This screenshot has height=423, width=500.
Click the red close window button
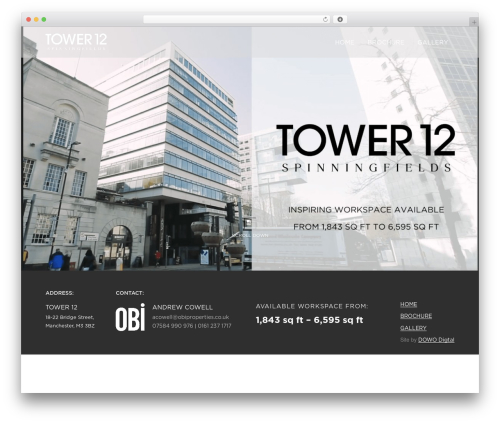point(29,20)
